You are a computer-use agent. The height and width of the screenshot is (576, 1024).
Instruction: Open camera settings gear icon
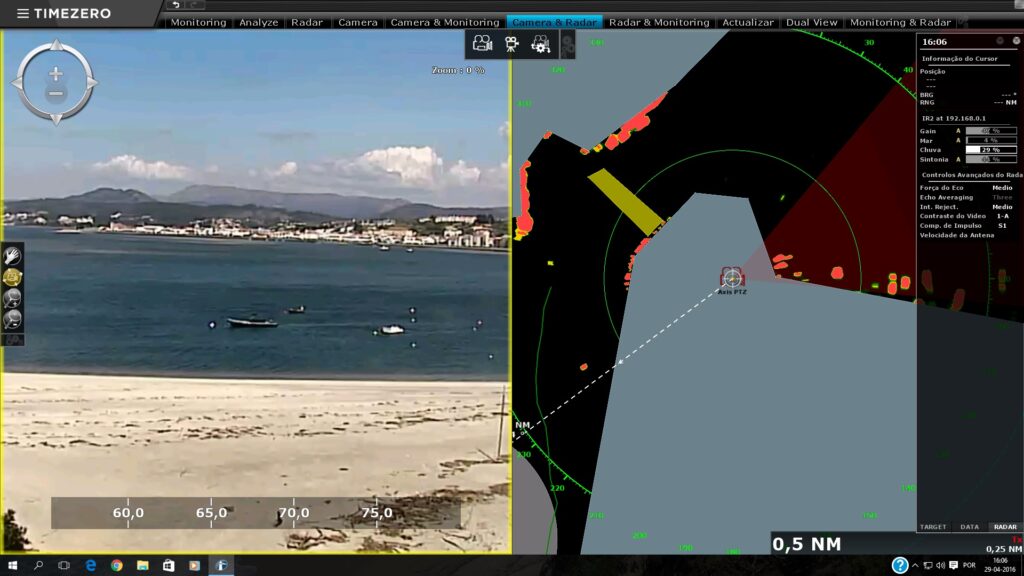[x=541, y=44]
